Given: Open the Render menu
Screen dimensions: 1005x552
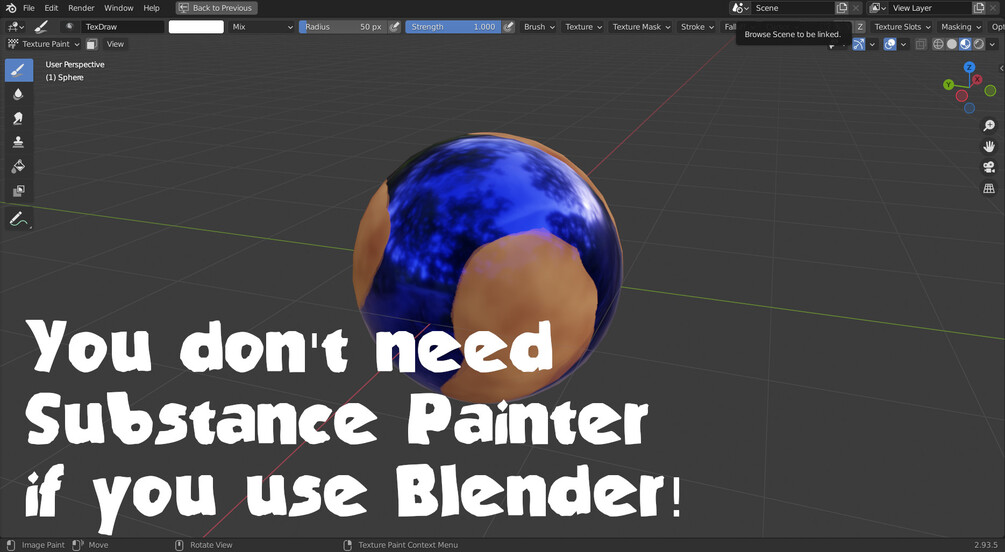Looking at the screenshot, I should tap(81, 8).
